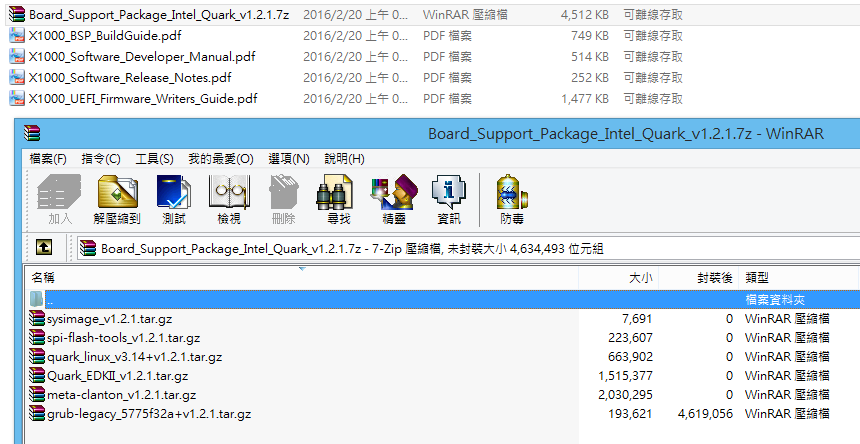Click the quark_linux_v3.14+v1.2.1.tar.gz archive icon
The height and width of the screenshot is (444, 860).
37,356
